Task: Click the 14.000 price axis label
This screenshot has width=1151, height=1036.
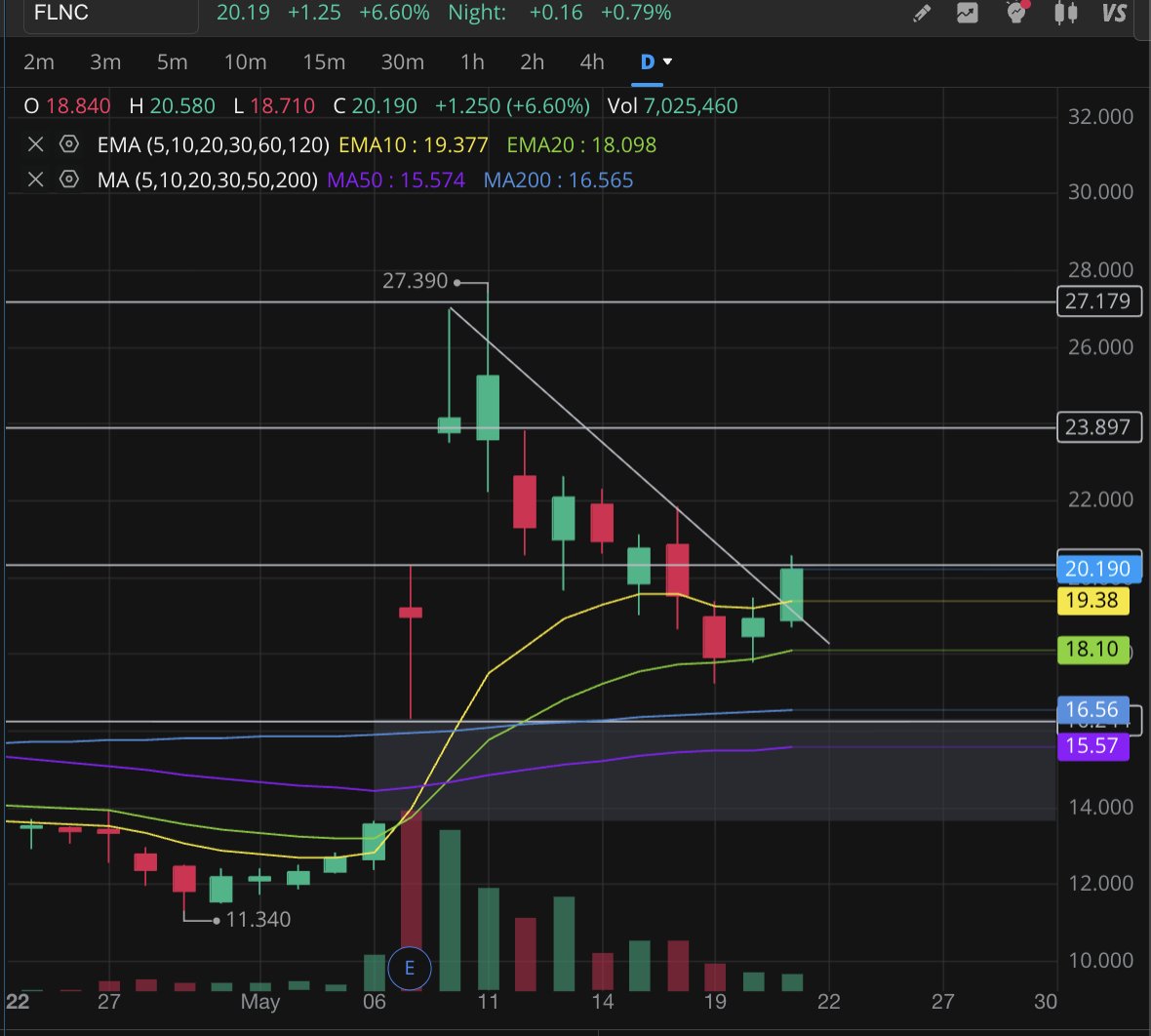Action: (1099, 807)
